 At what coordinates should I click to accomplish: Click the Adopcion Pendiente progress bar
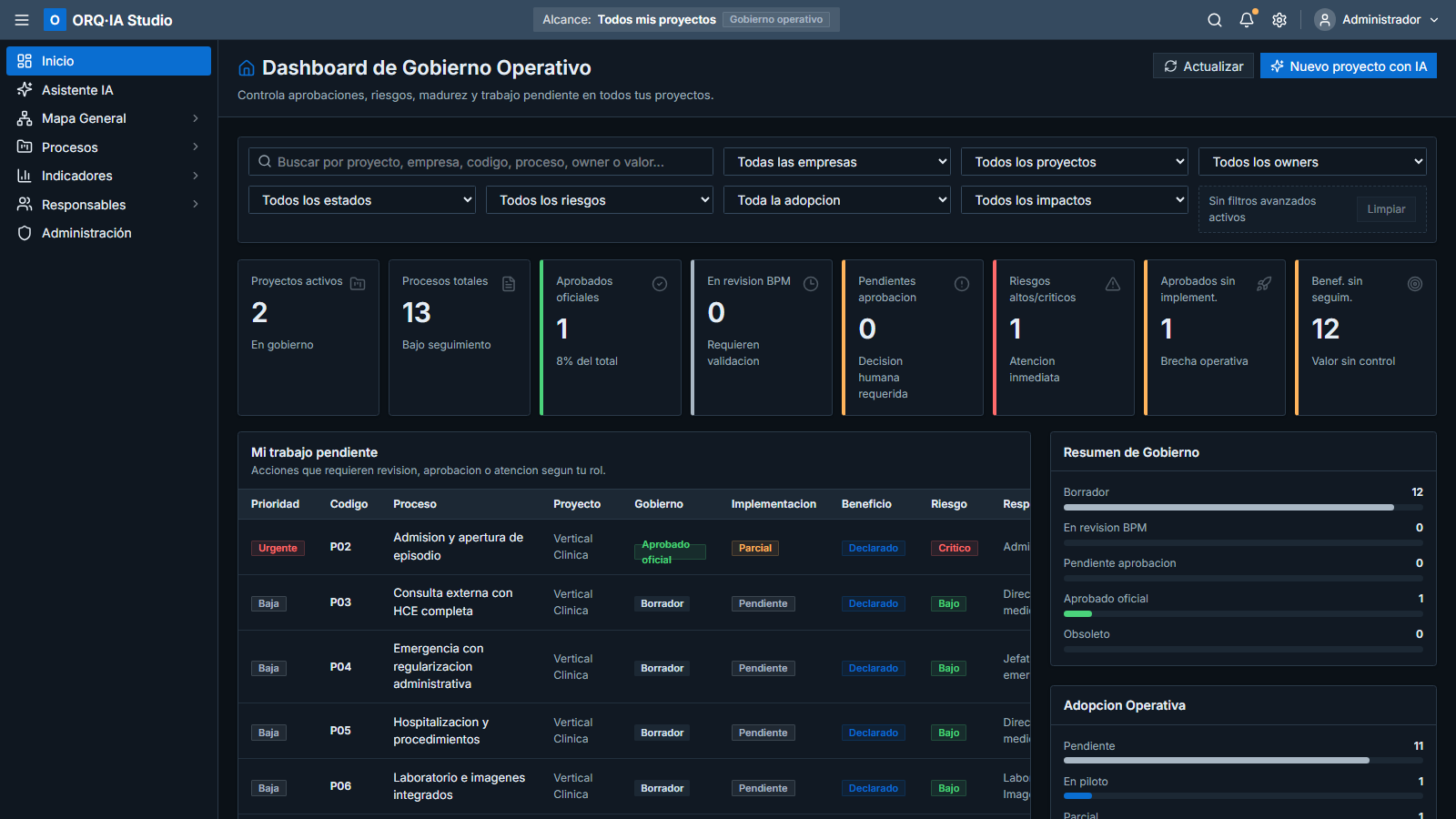[1243, 761]
